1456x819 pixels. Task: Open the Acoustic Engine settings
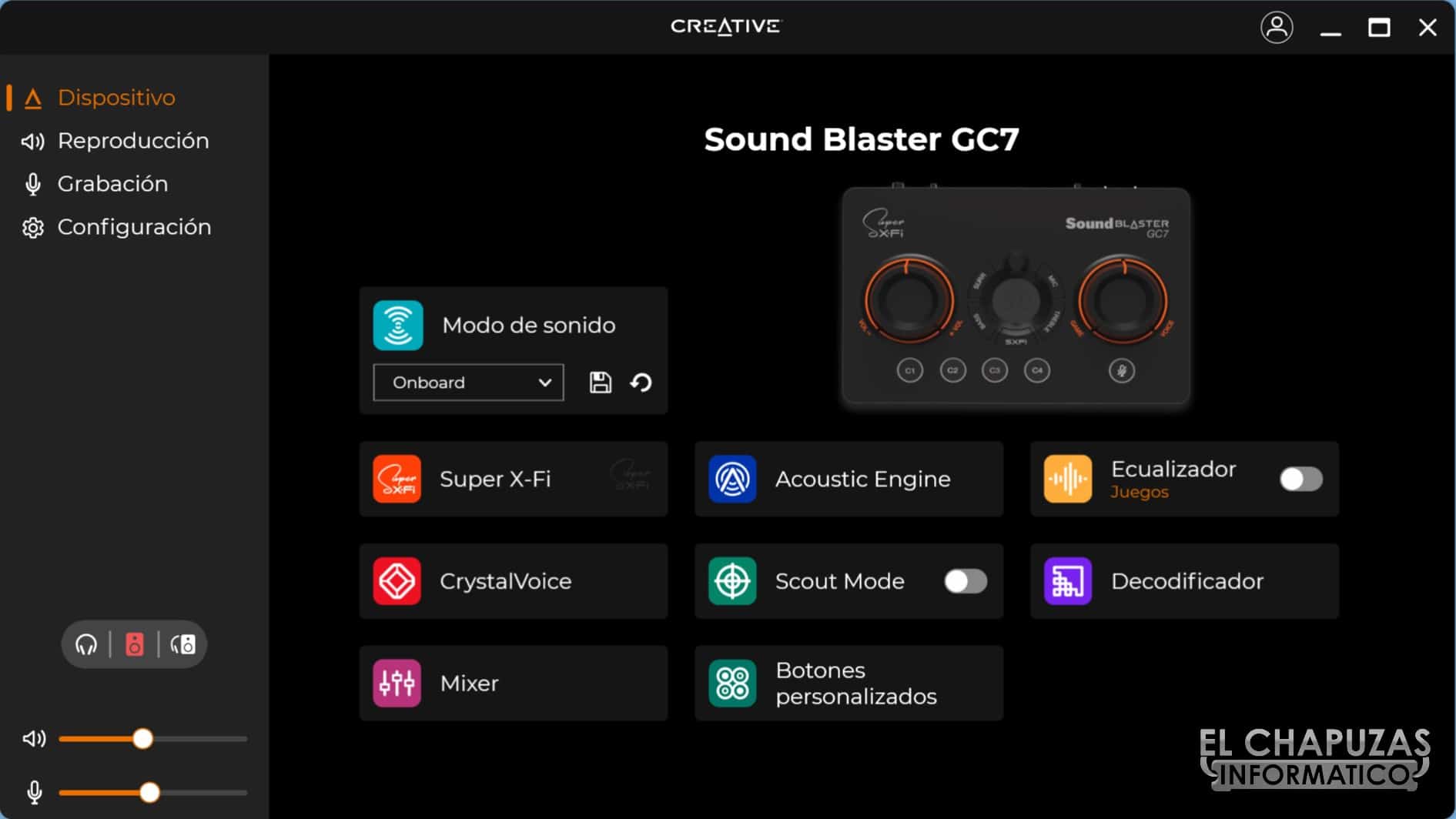(847, 478)
